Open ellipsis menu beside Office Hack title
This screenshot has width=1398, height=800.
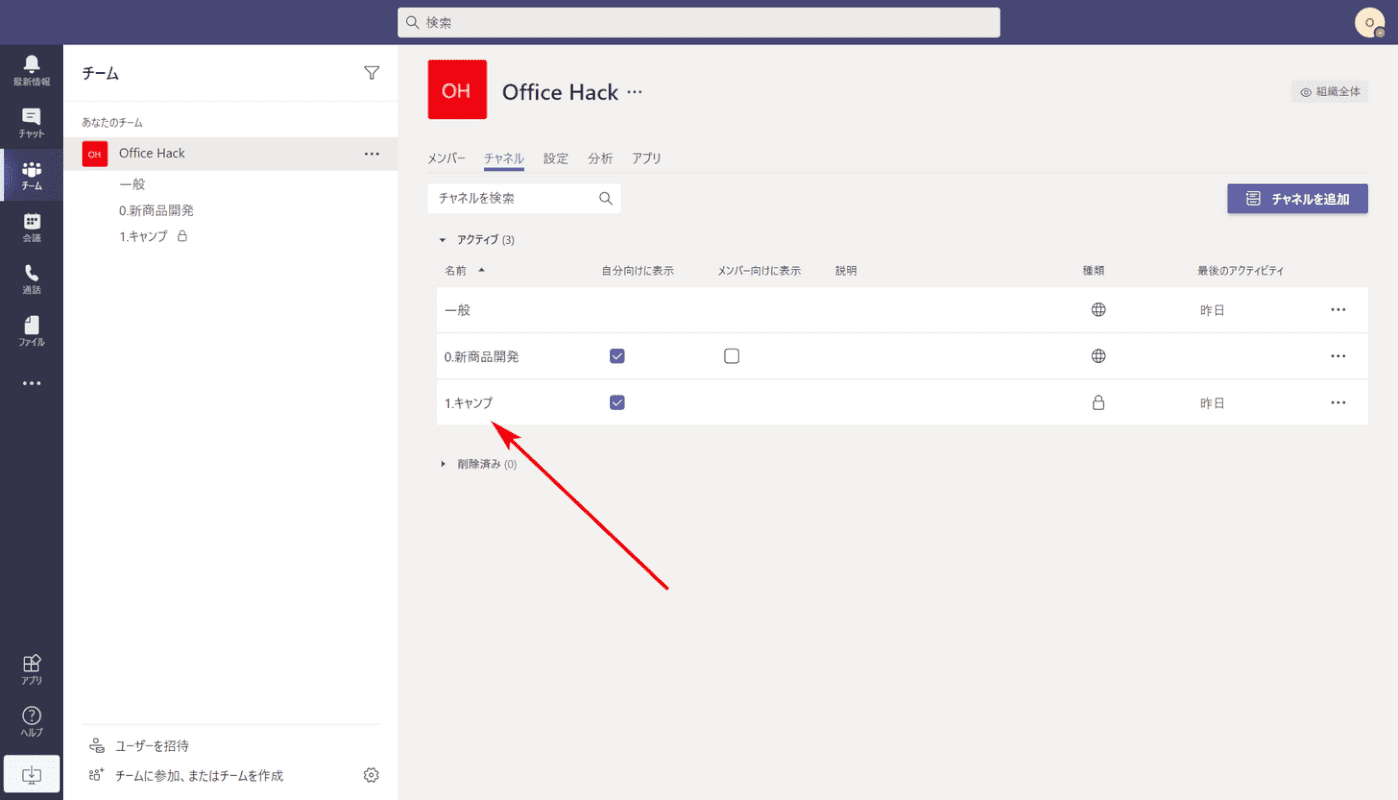(x=634, y=92)
